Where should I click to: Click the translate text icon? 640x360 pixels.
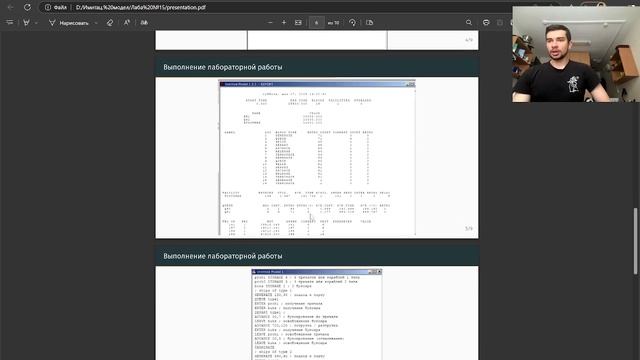tap(144, 23)
